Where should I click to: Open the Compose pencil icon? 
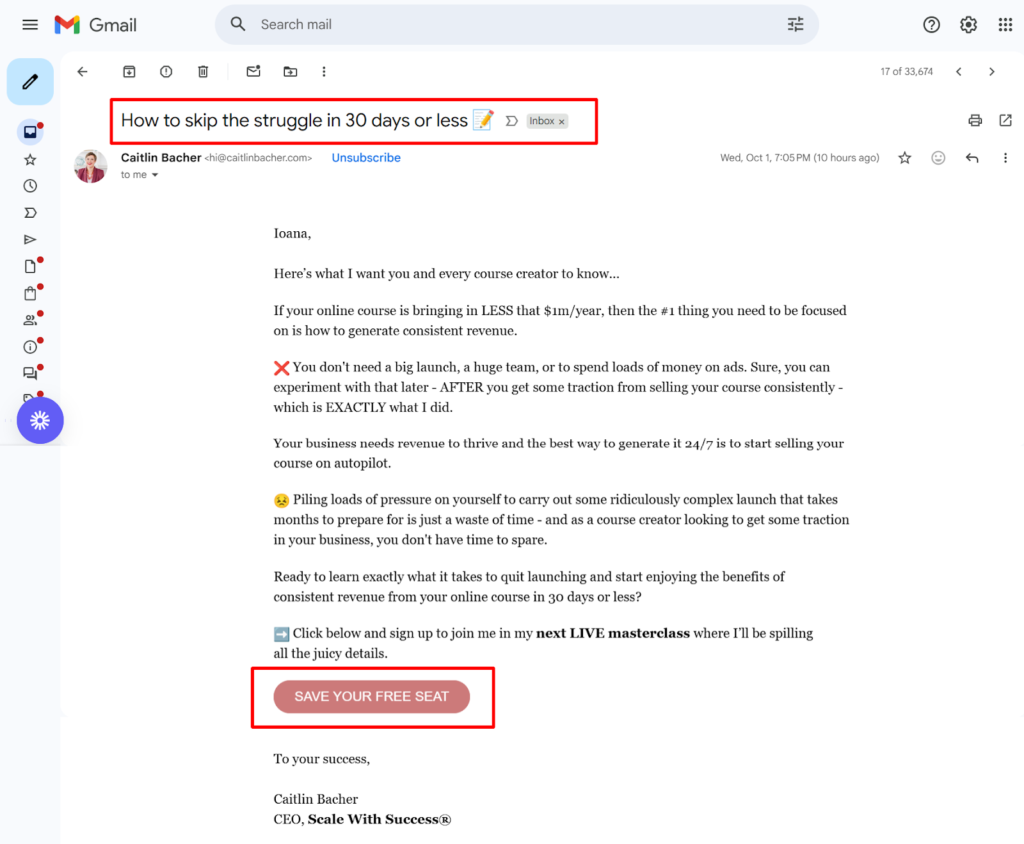coord(30,81)
